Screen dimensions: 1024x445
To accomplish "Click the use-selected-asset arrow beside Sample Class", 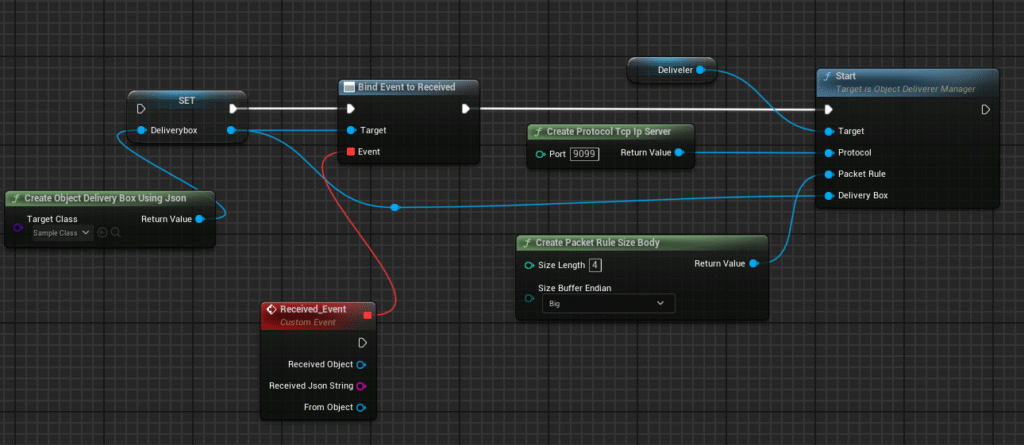I will point(102,233).
